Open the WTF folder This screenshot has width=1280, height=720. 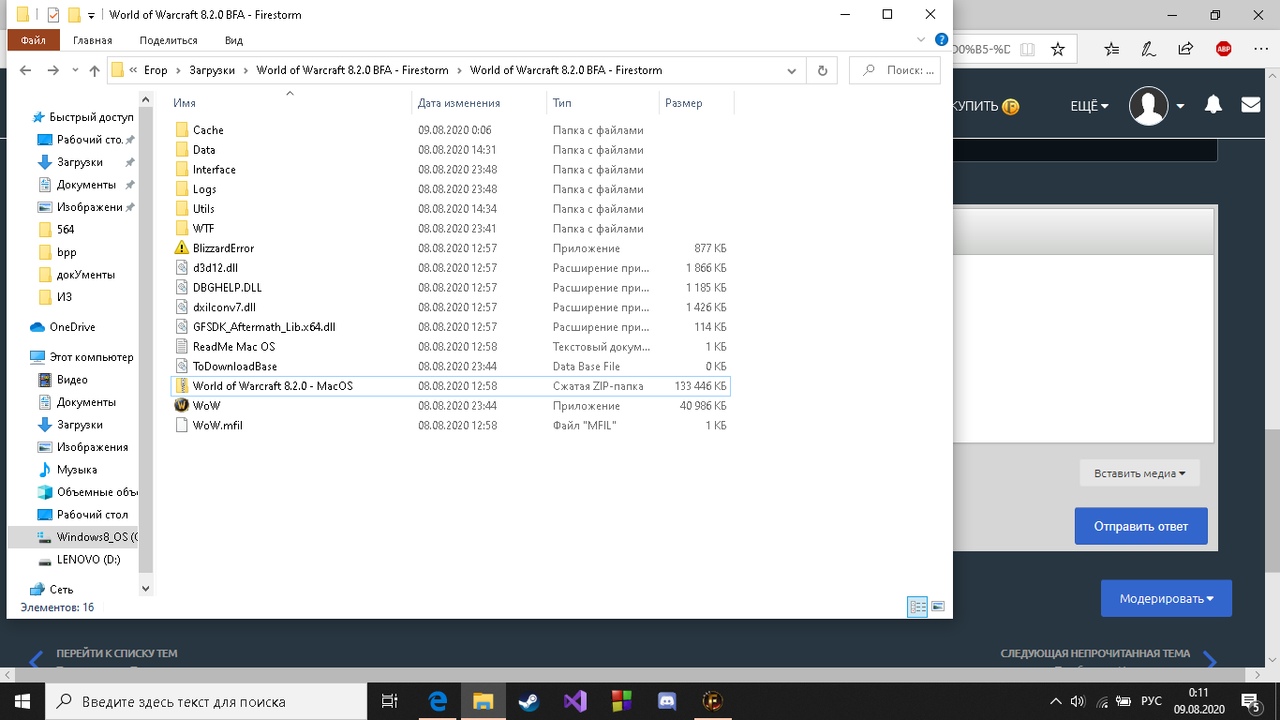click(x=203, y=229)
